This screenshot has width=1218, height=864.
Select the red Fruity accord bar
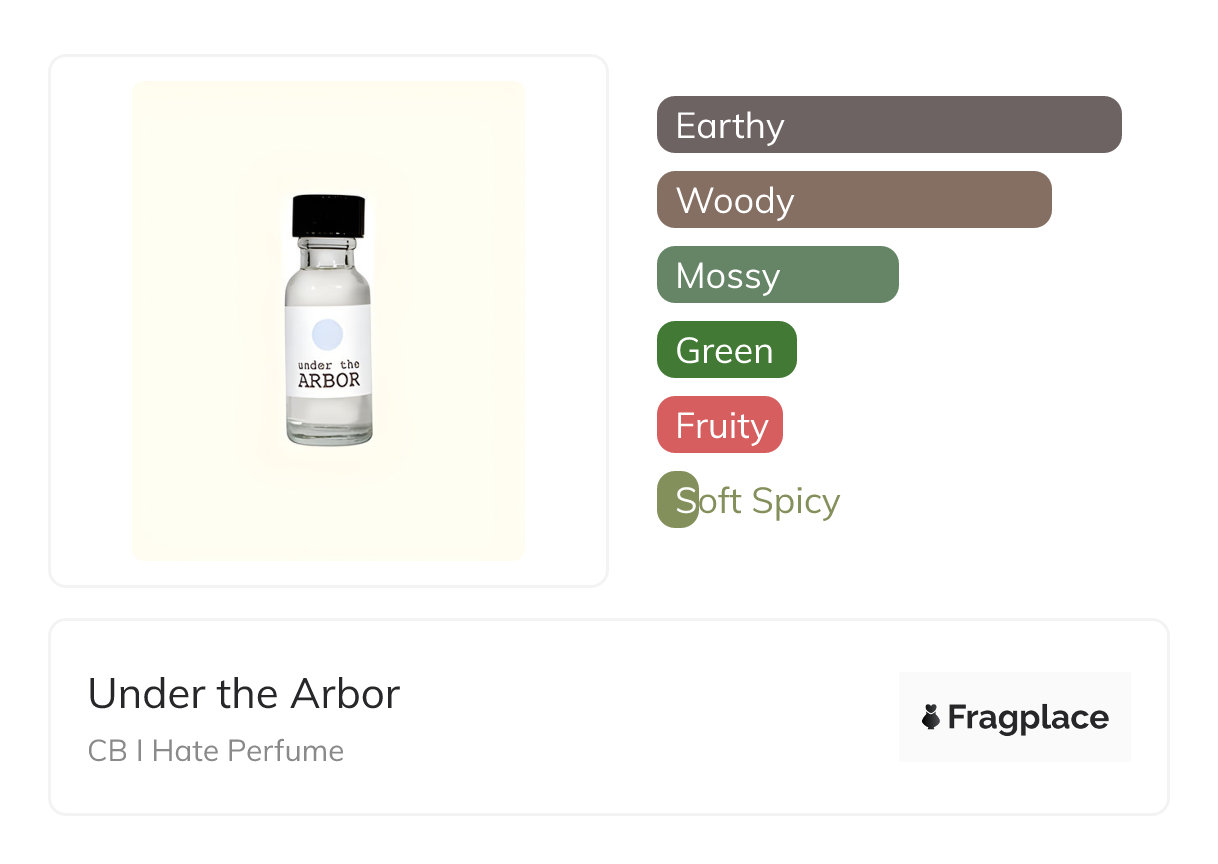coord(720,425)
